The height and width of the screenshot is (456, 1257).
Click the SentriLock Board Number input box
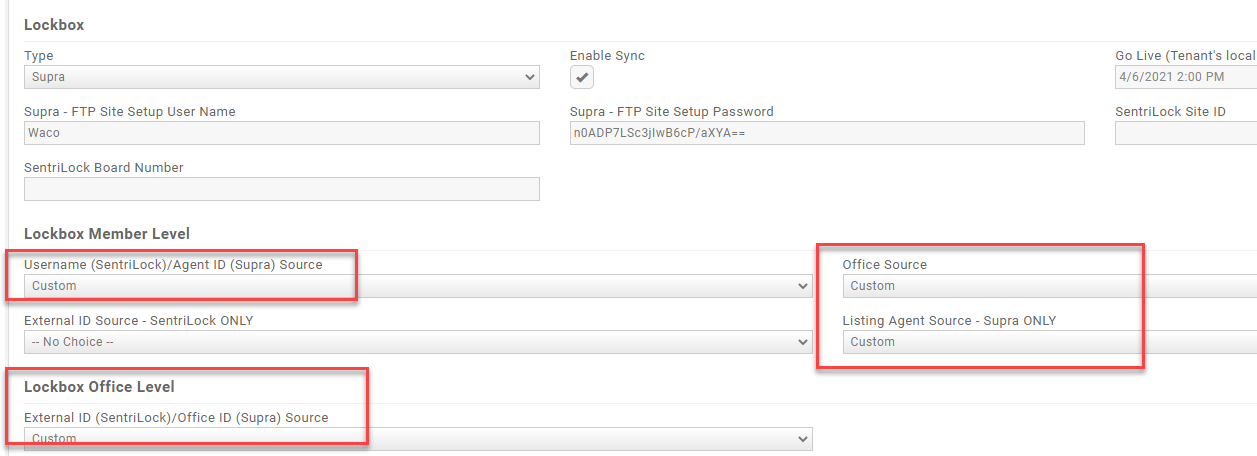click(281, 189)
